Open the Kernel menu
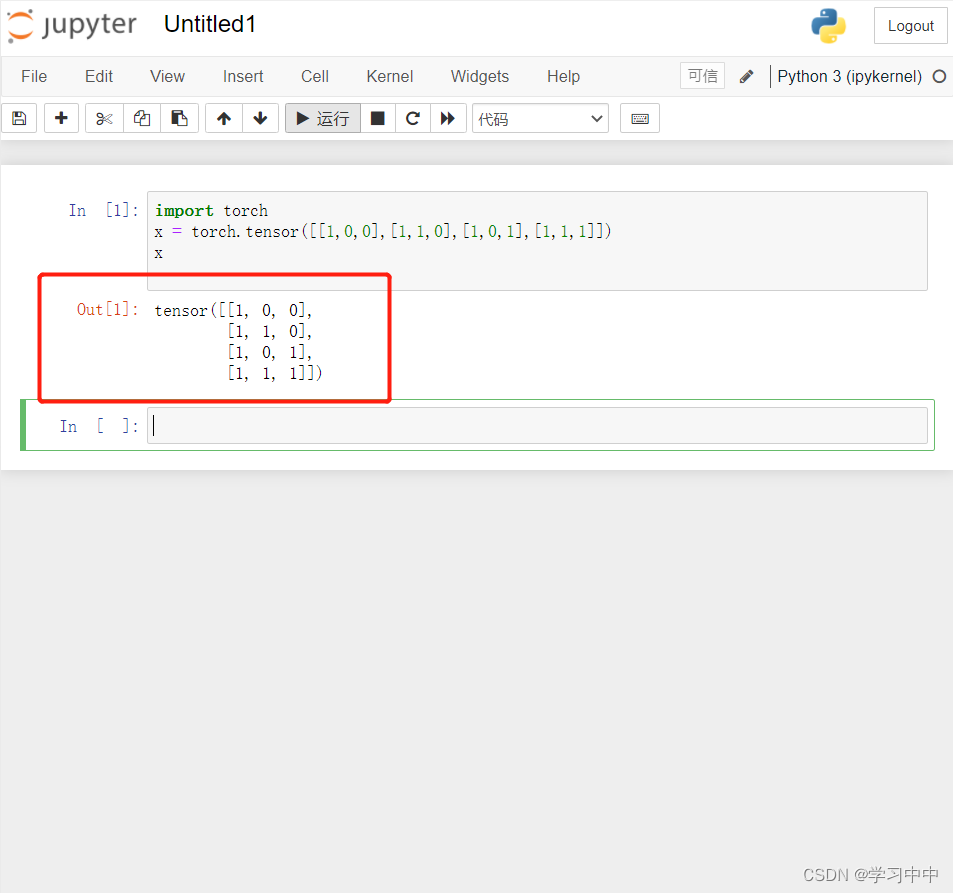953x893 pixels. tap(389, 76)
